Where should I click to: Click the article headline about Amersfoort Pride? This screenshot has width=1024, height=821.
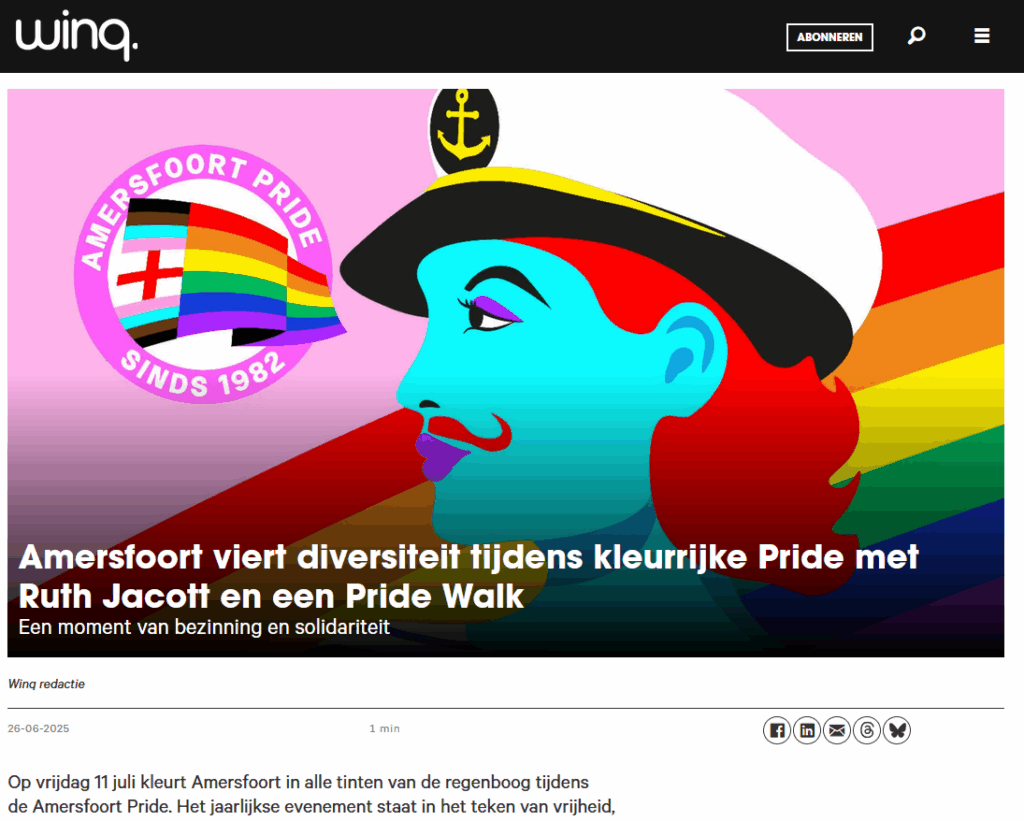468,577
